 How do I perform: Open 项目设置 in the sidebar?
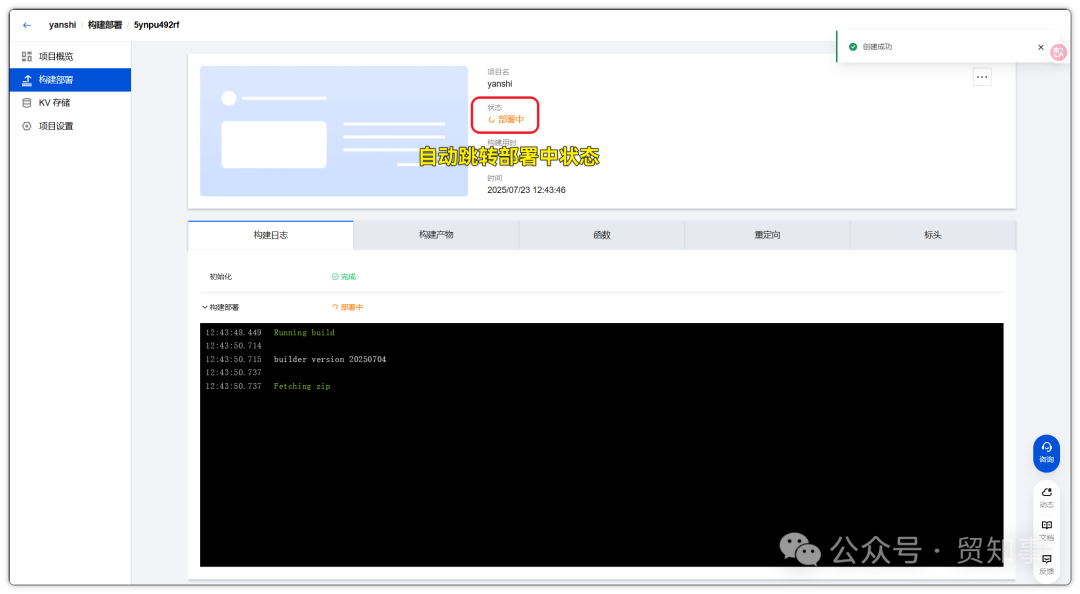[70, 126]
